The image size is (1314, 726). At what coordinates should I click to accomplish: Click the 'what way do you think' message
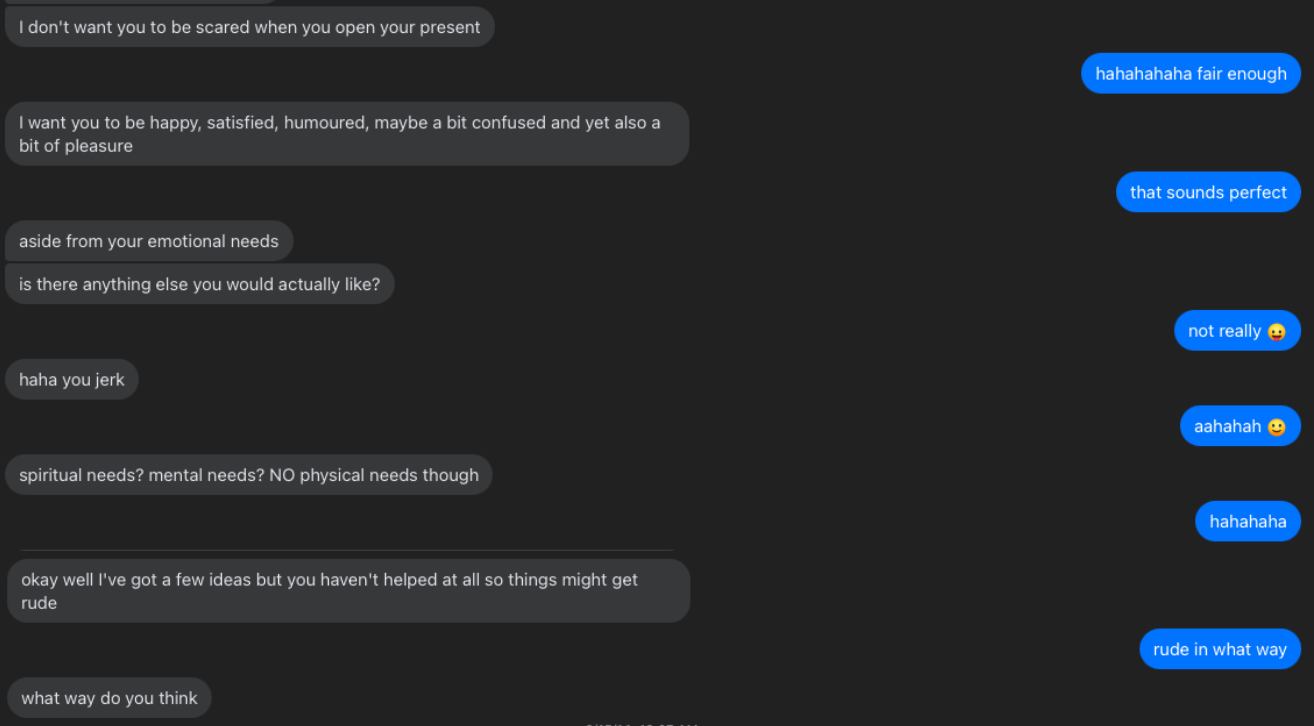pos(109,698)
